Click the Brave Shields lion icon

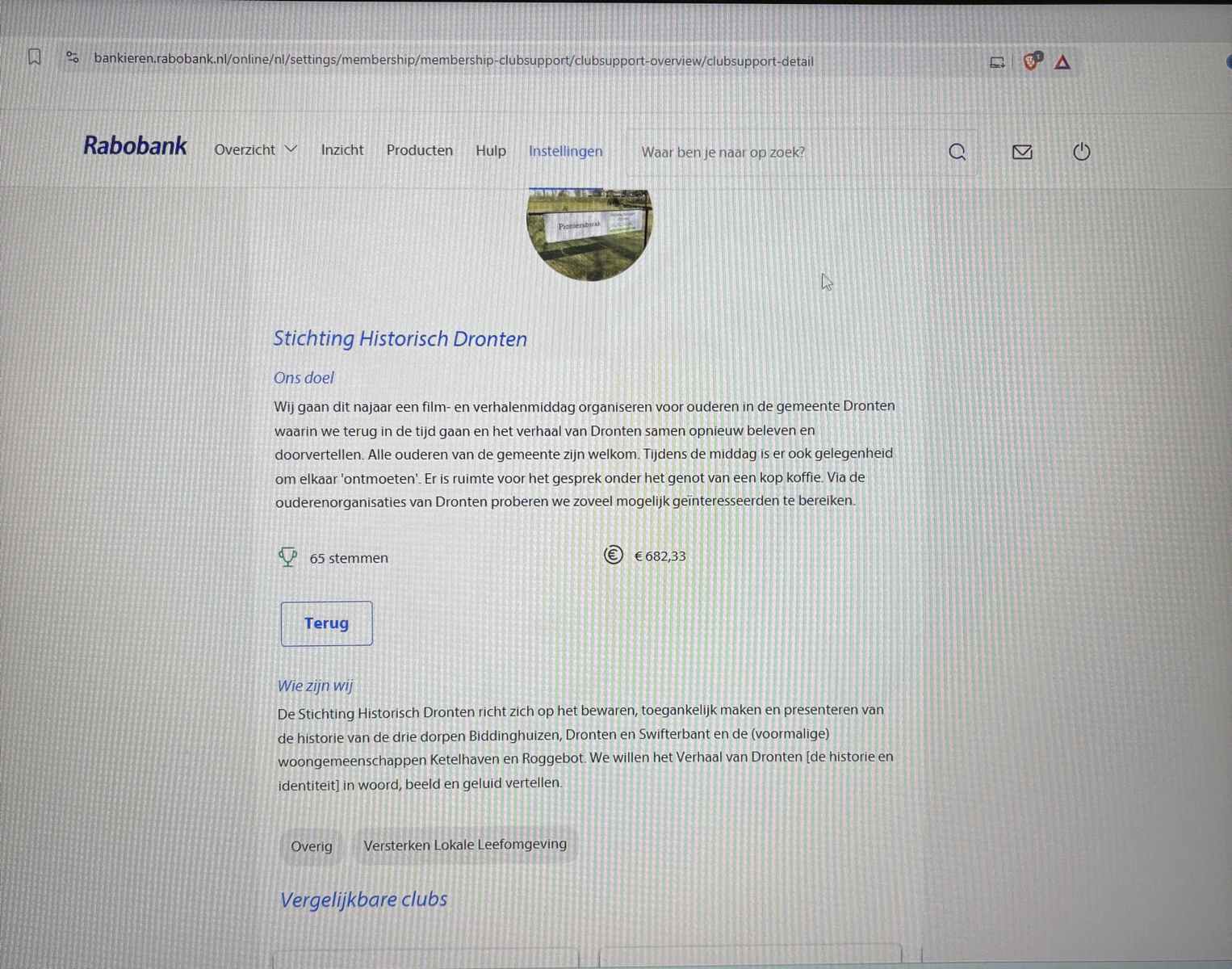1031,61
